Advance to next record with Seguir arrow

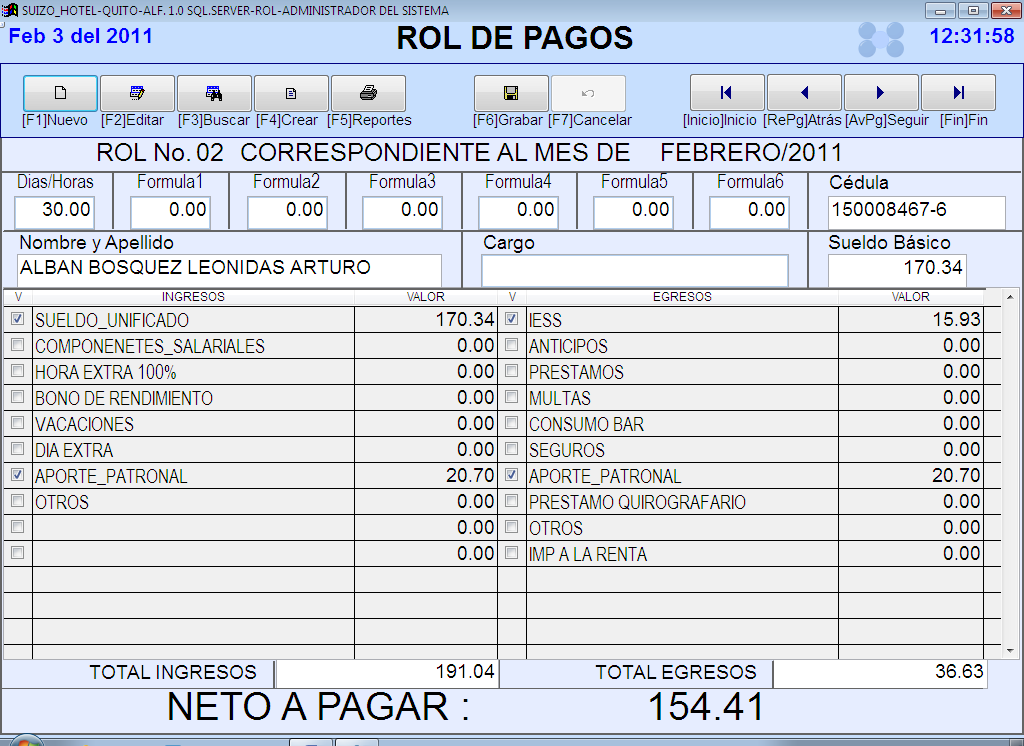881,93
